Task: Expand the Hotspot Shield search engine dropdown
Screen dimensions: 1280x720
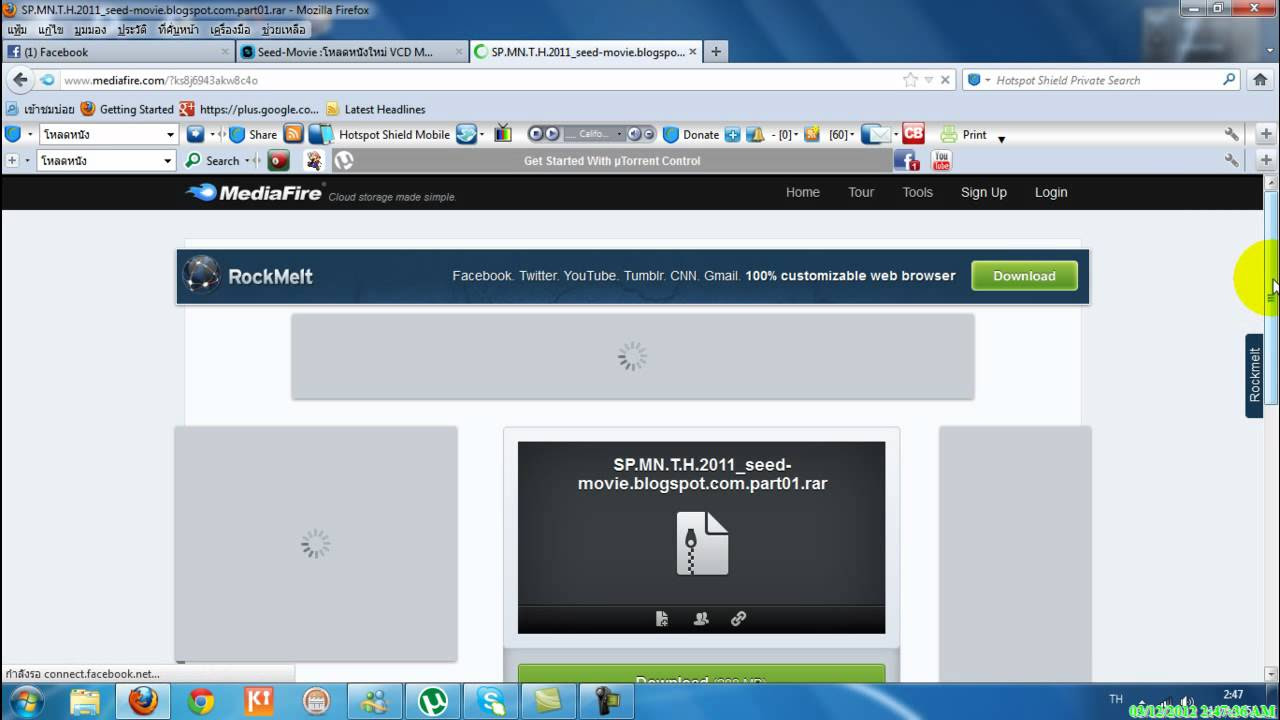Action: click(x=988, y=80)
